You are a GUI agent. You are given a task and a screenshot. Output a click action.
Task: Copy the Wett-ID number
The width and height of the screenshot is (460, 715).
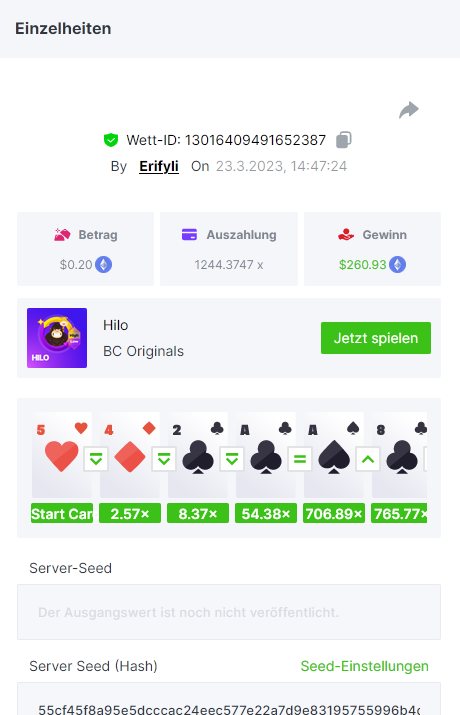[x=344, y=140]
